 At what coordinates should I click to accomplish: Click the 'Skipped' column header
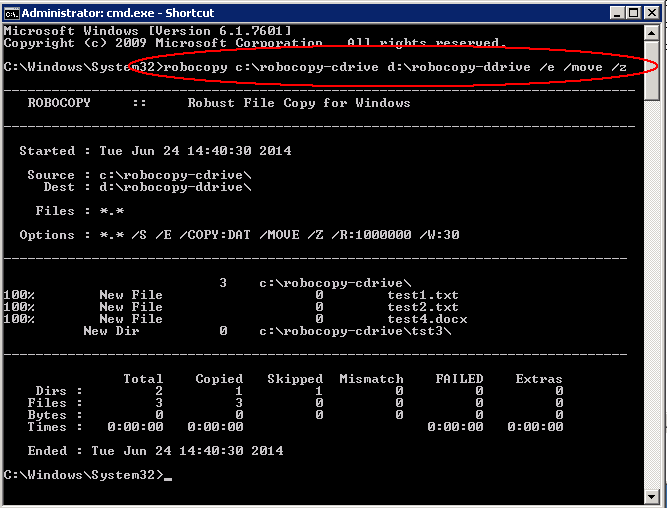(295, 379)
